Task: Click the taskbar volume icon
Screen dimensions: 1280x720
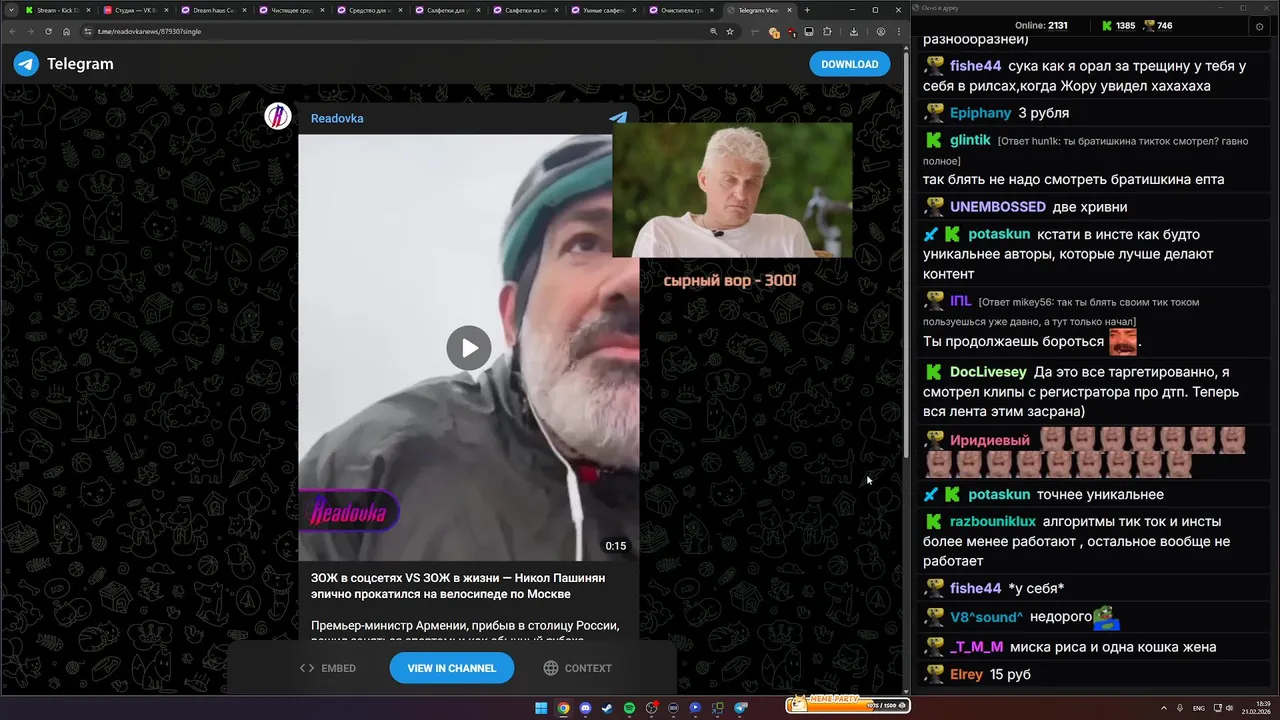Action: [1229, 708]
